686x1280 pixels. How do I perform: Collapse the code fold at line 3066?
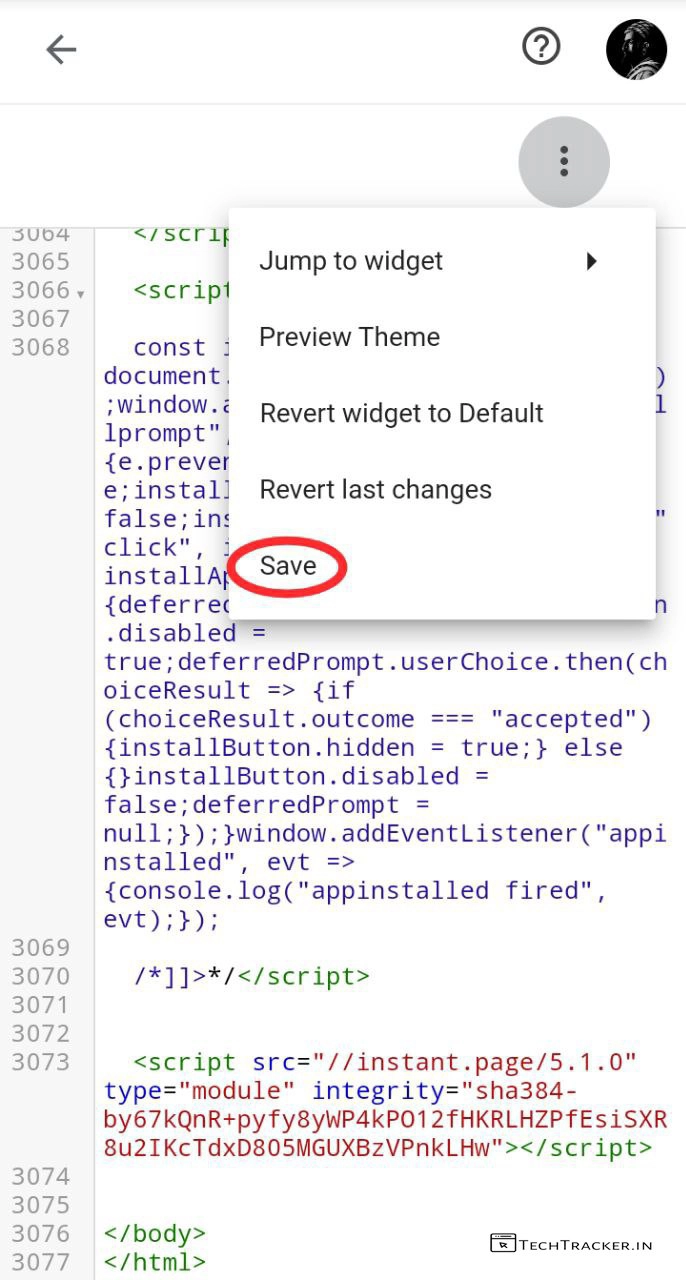coord(80,294)
